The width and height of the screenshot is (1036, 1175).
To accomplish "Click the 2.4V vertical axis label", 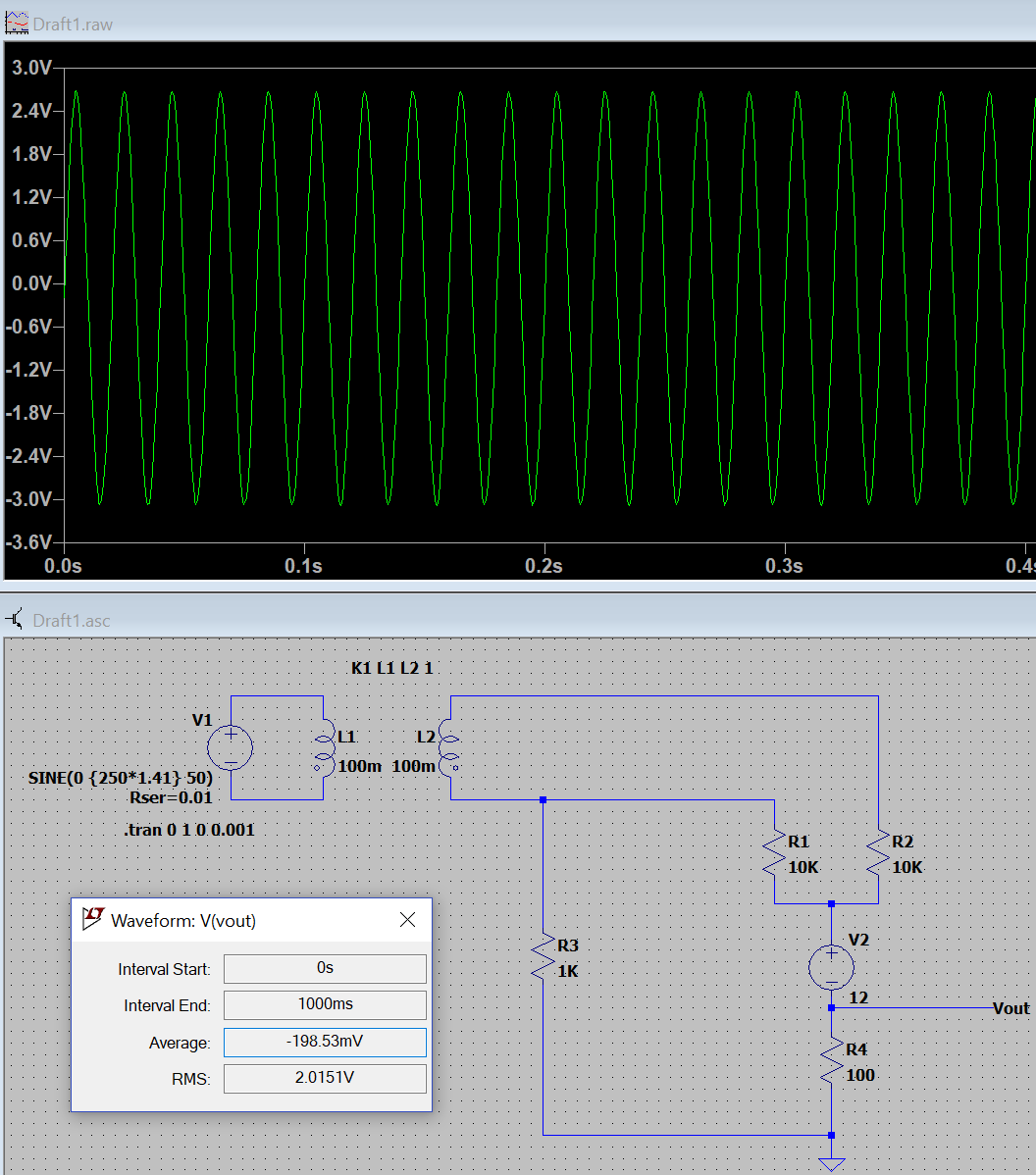I will (31, 111).
